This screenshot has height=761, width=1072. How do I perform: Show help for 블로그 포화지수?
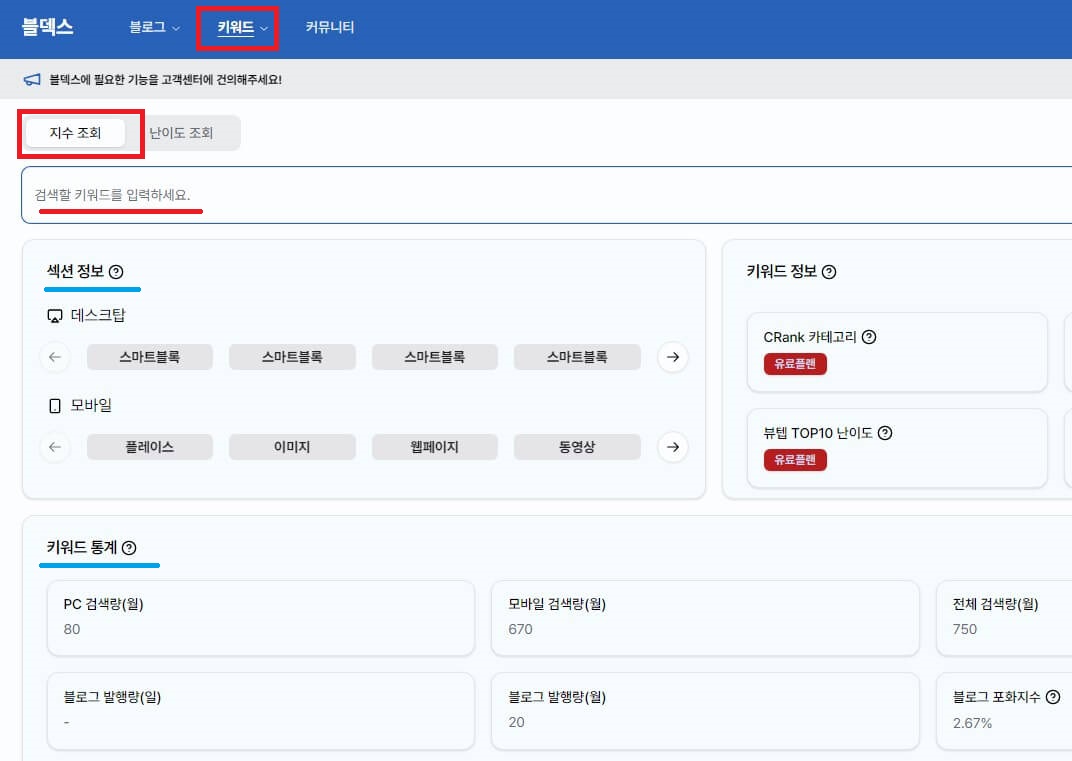tap(1053, 697)
